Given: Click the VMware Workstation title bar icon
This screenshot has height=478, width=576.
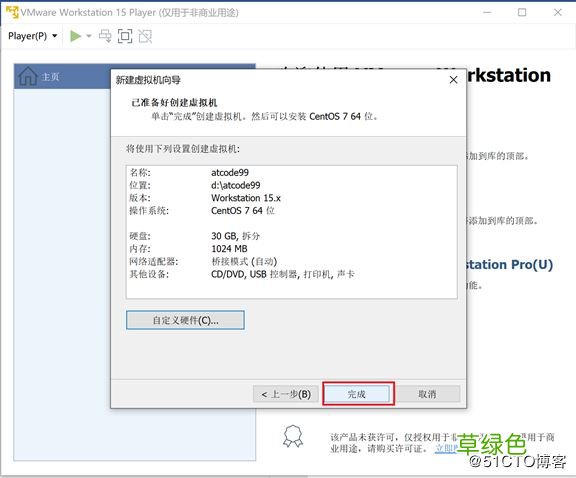Looking at the screenshot, I should pyautogui.click(x=12, y=12).
